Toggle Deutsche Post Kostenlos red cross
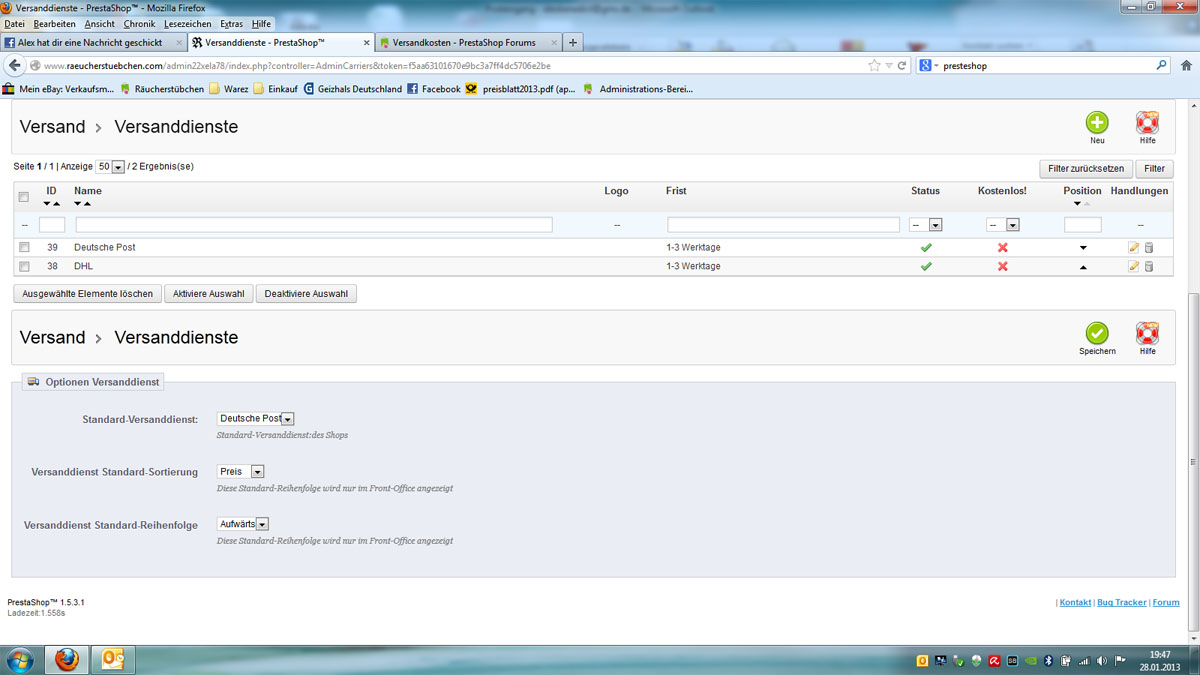This screenshot has width=1200, height=675. click(x=1002, y=247)
